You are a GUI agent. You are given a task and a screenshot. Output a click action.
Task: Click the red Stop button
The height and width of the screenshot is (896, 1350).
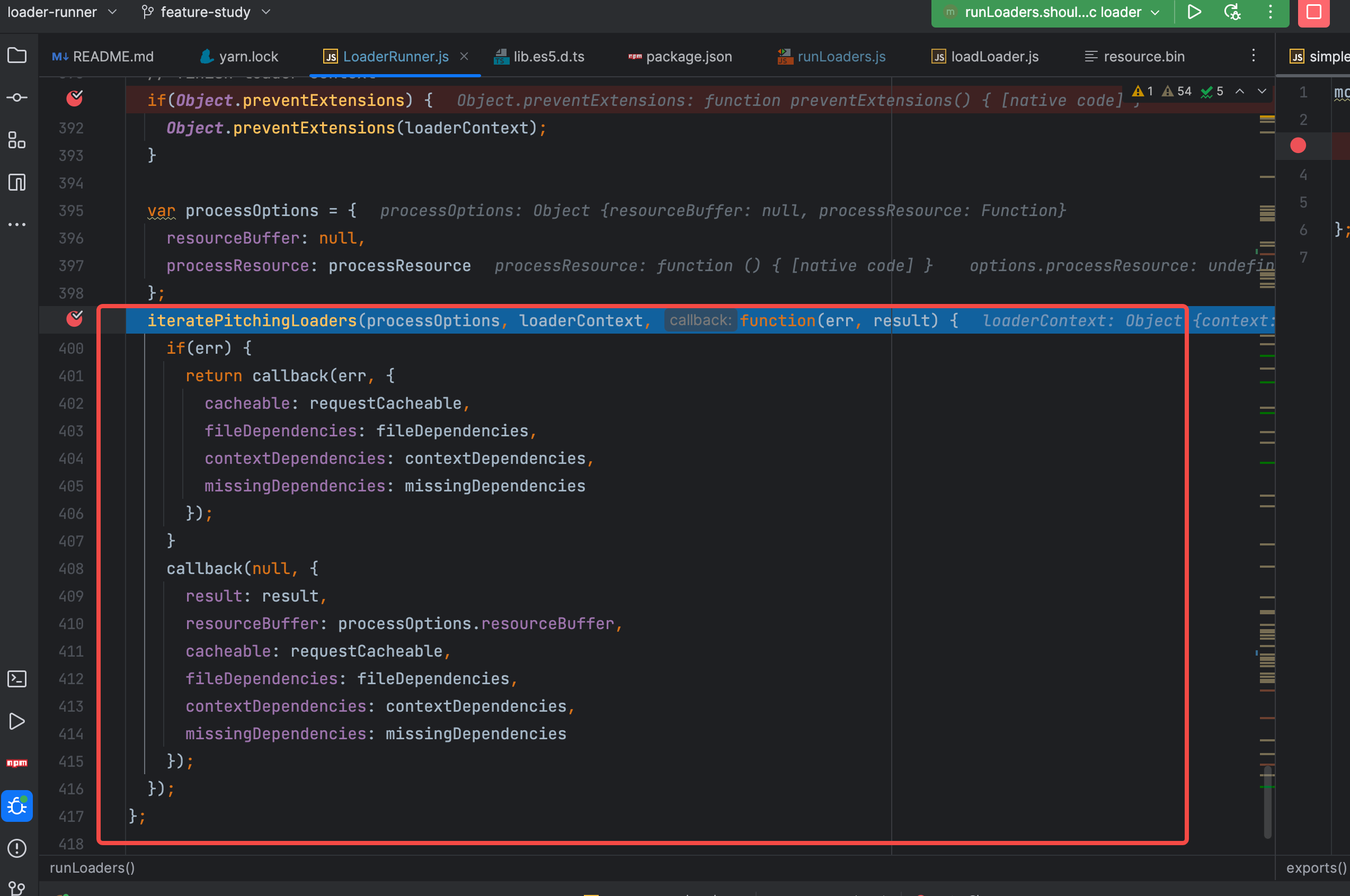pyautogui.click(x=1313, y=12)
